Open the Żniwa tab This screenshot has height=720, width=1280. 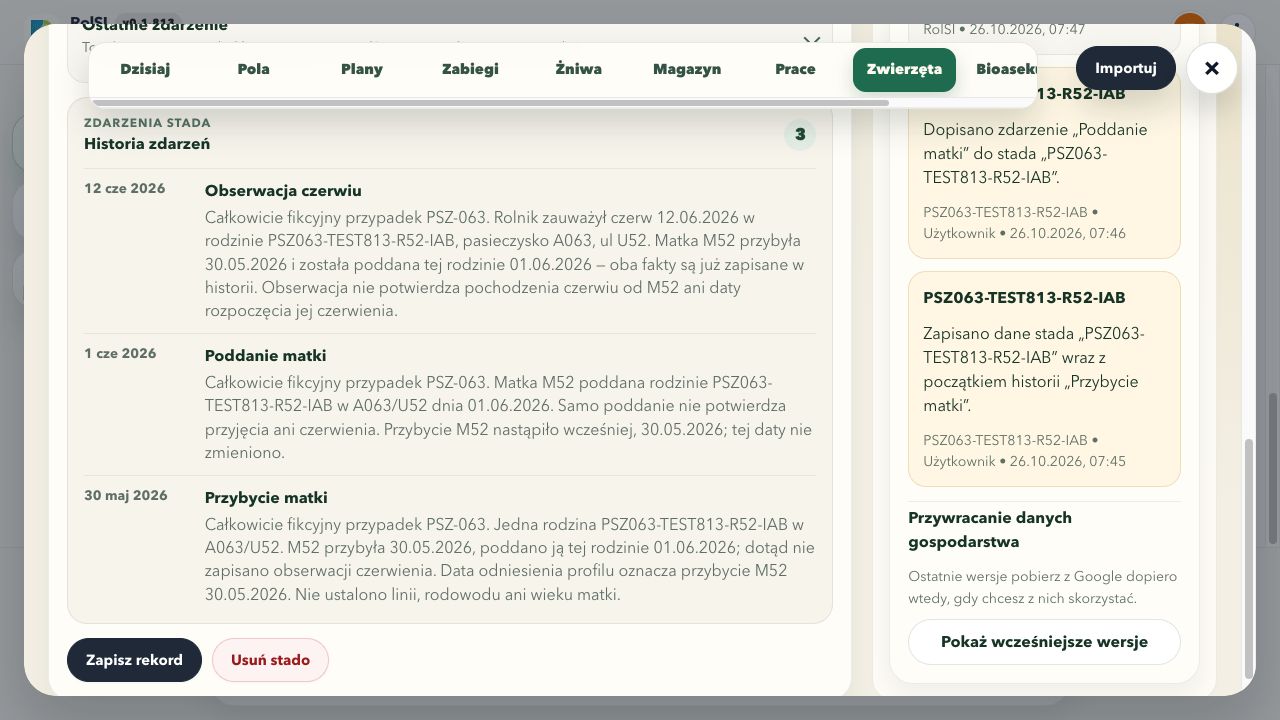pyautogui.click(x=579, y=69)
